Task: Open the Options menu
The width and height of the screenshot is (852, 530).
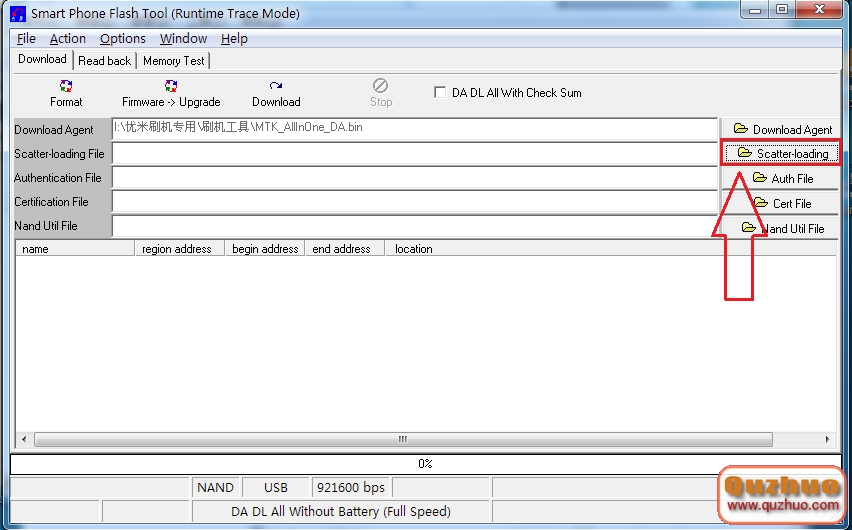Action: [x=123, y=39]
